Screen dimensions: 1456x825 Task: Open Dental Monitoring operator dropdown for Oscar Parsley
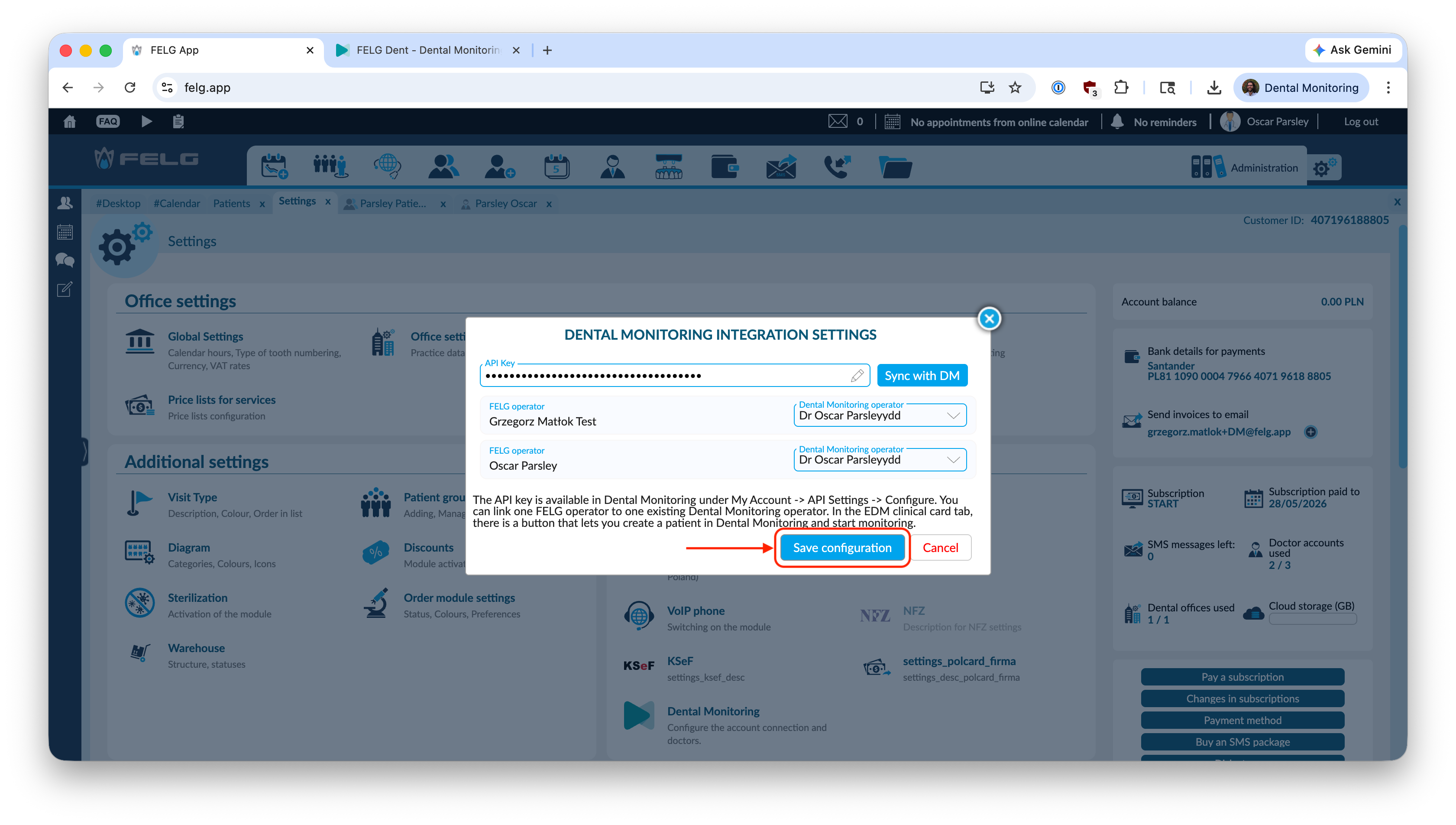[x=880, y=460]
